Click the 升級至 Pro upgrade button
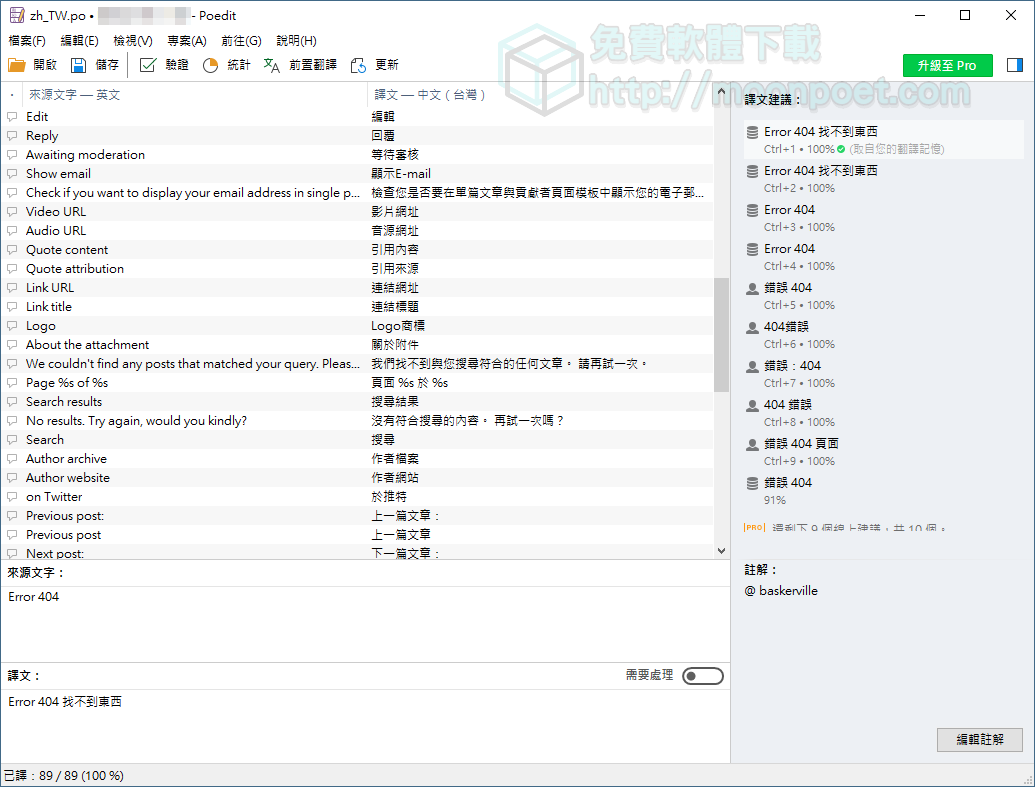1035x787 pixels. coord(947,65)
